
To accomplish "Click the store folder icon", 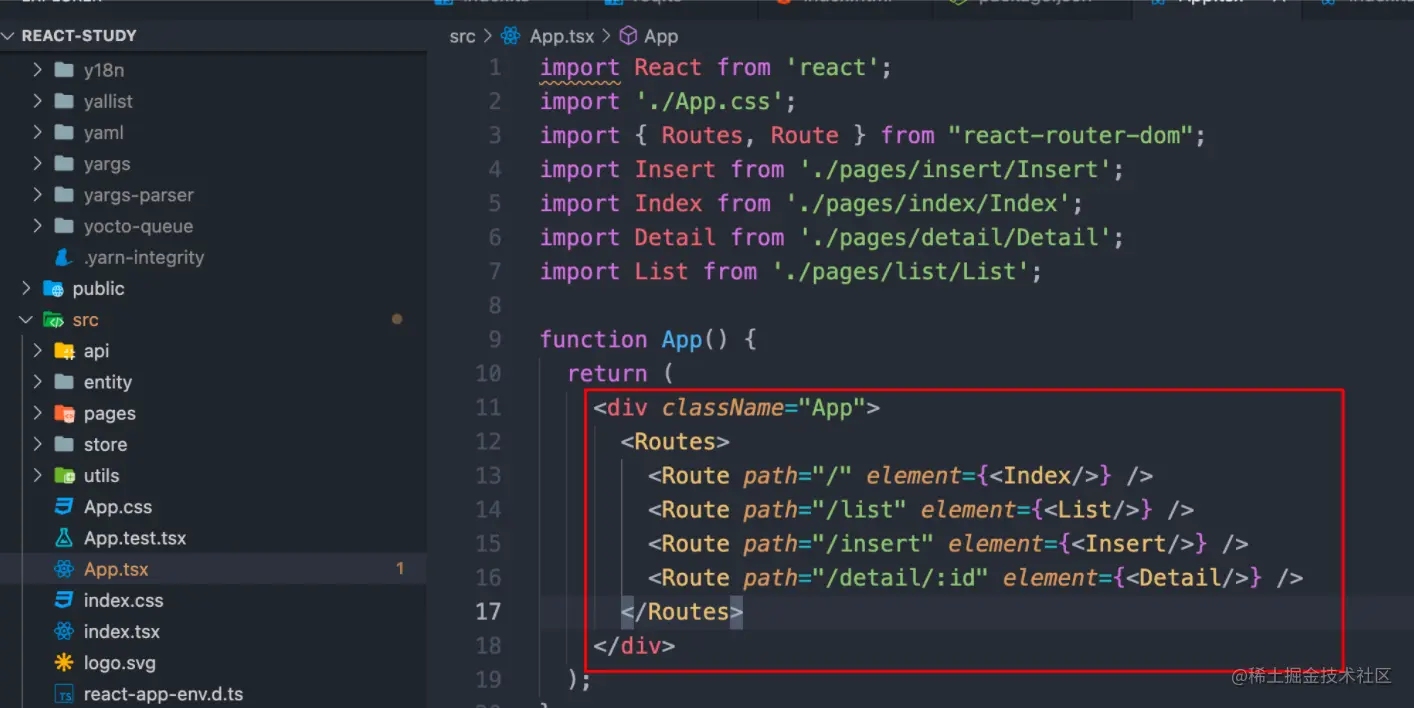I will coord(64,444).
